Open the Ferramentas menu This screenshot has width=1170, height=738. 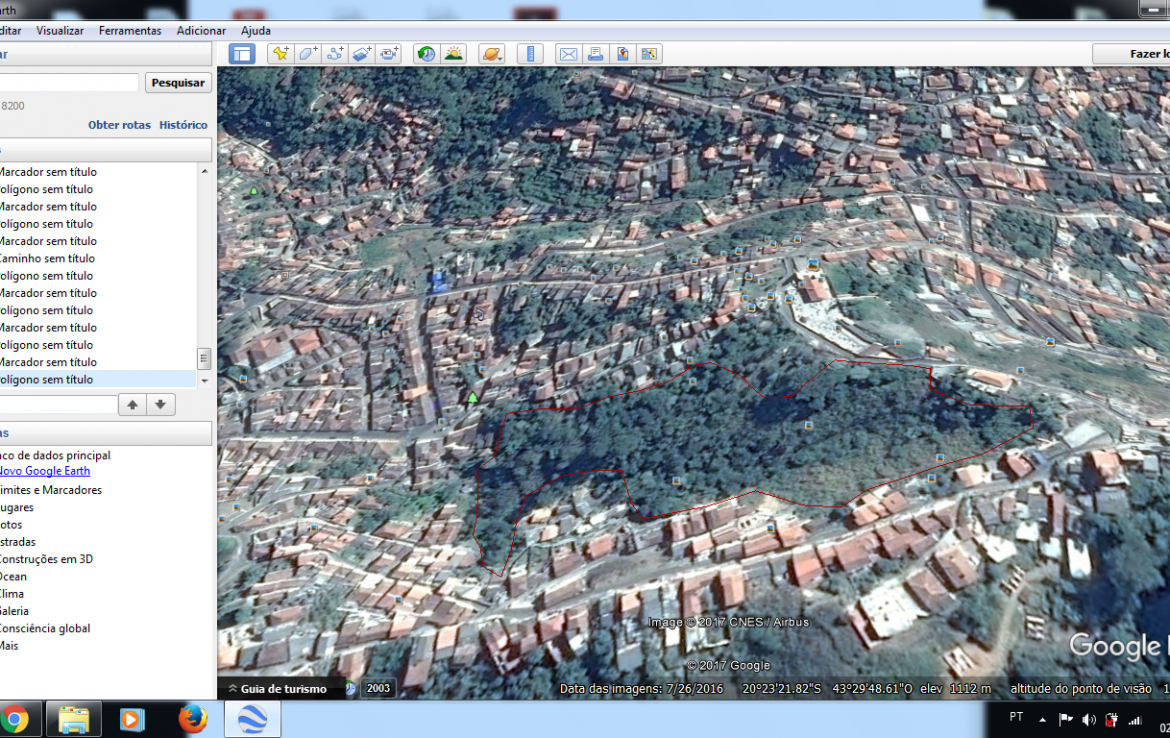pos(130,31)
